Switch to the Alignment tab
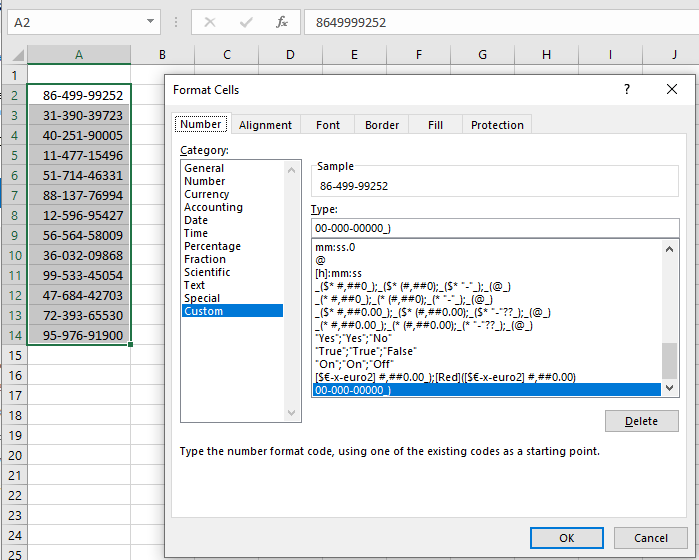 265,125
